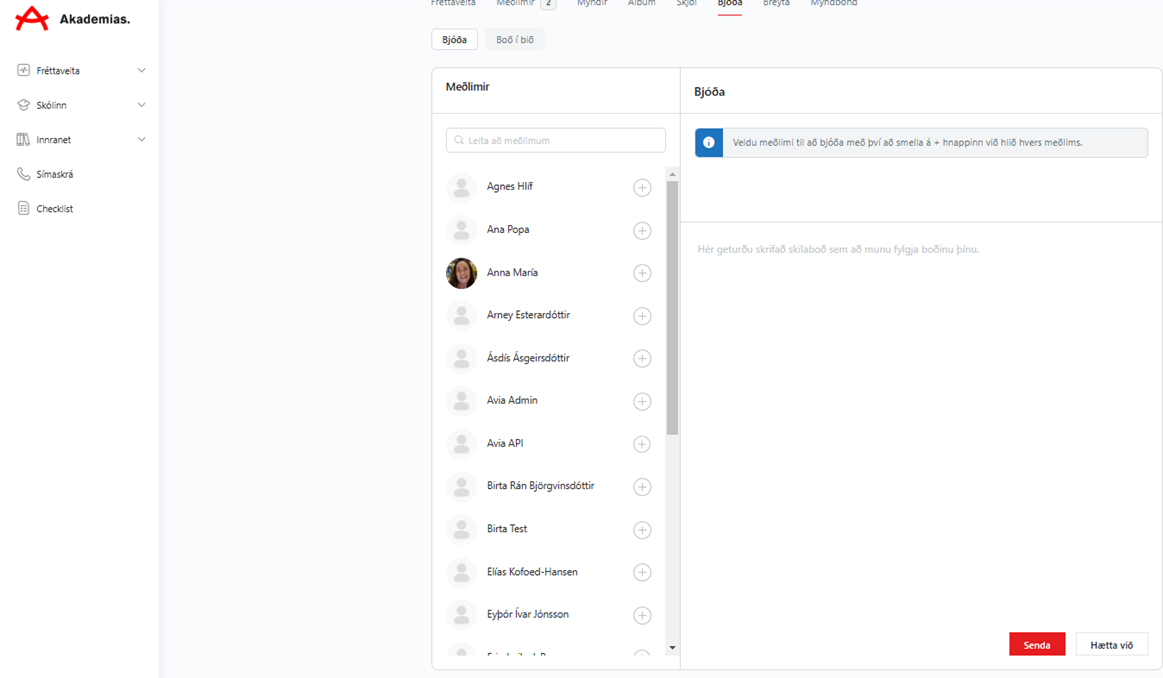Click the plus next to Birta Test
Viewport: 1163px width, 678px height.
pos(642,530)
